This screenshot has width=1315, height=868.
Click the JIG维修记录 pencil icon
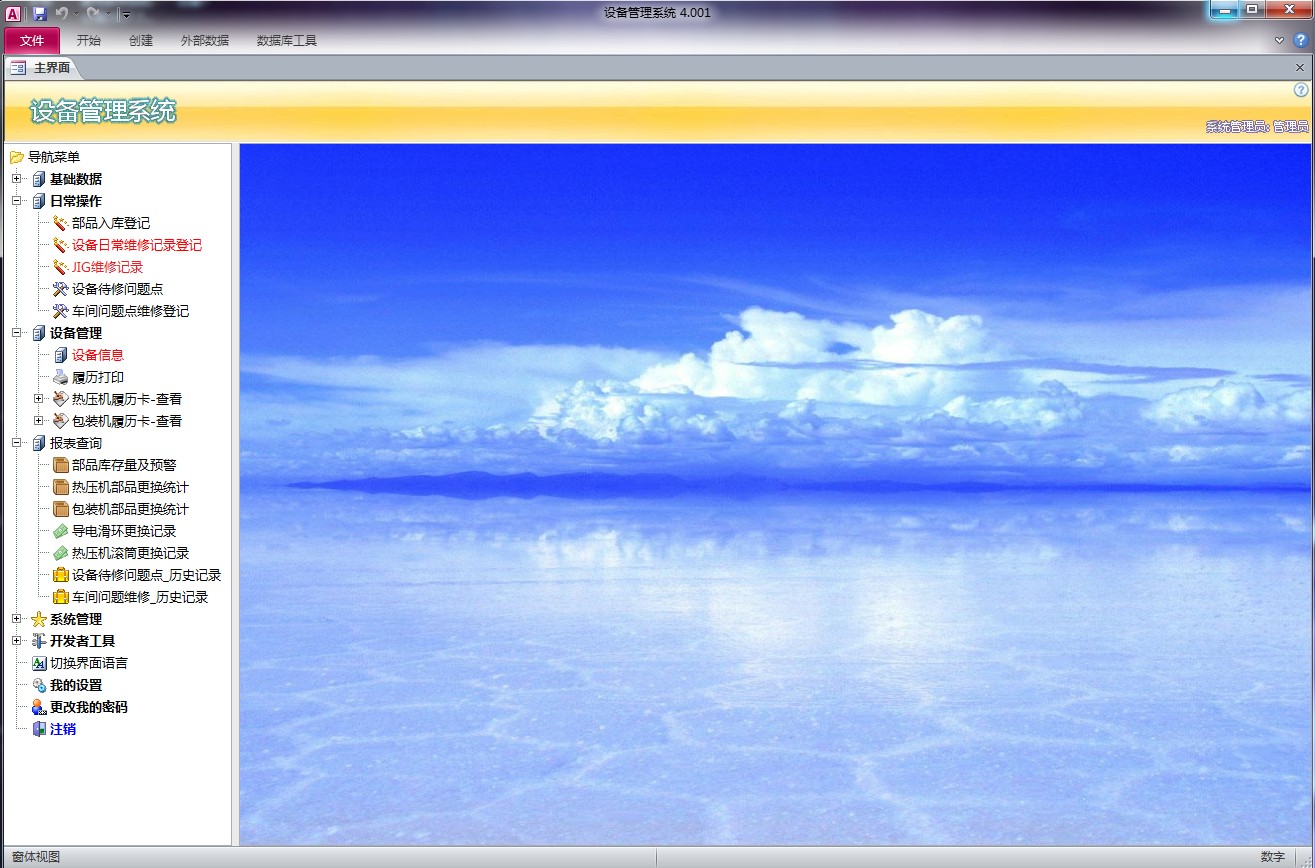point(61,267)
